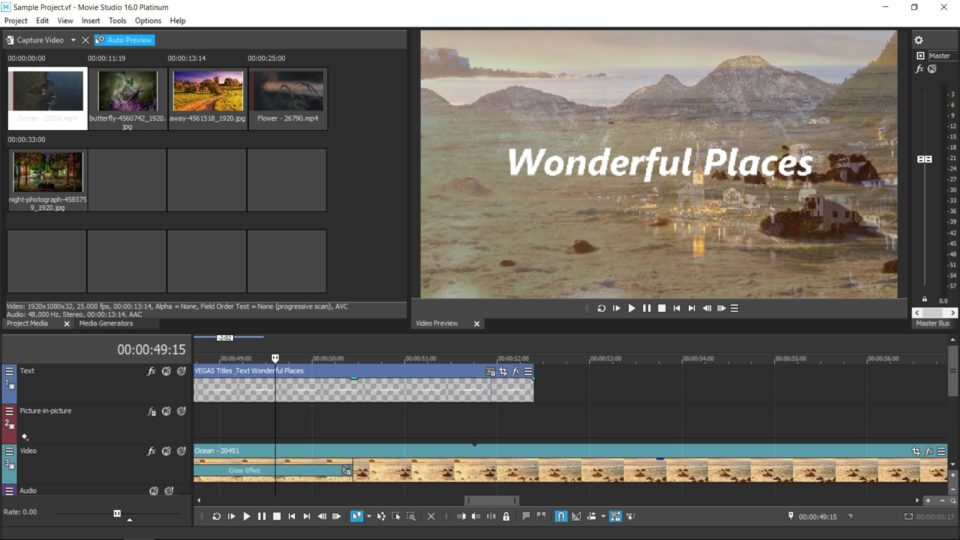Screen dimensions: 960x540
Task: Mute the Audio track
Action: tap(154, 491)
